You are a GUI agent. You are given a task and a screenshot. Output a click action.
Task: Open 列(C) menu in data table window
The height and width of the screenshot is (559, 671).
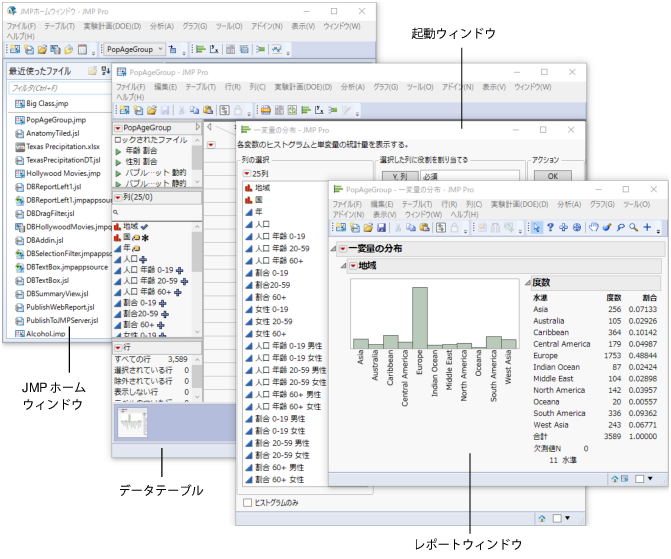coord(258,87)
